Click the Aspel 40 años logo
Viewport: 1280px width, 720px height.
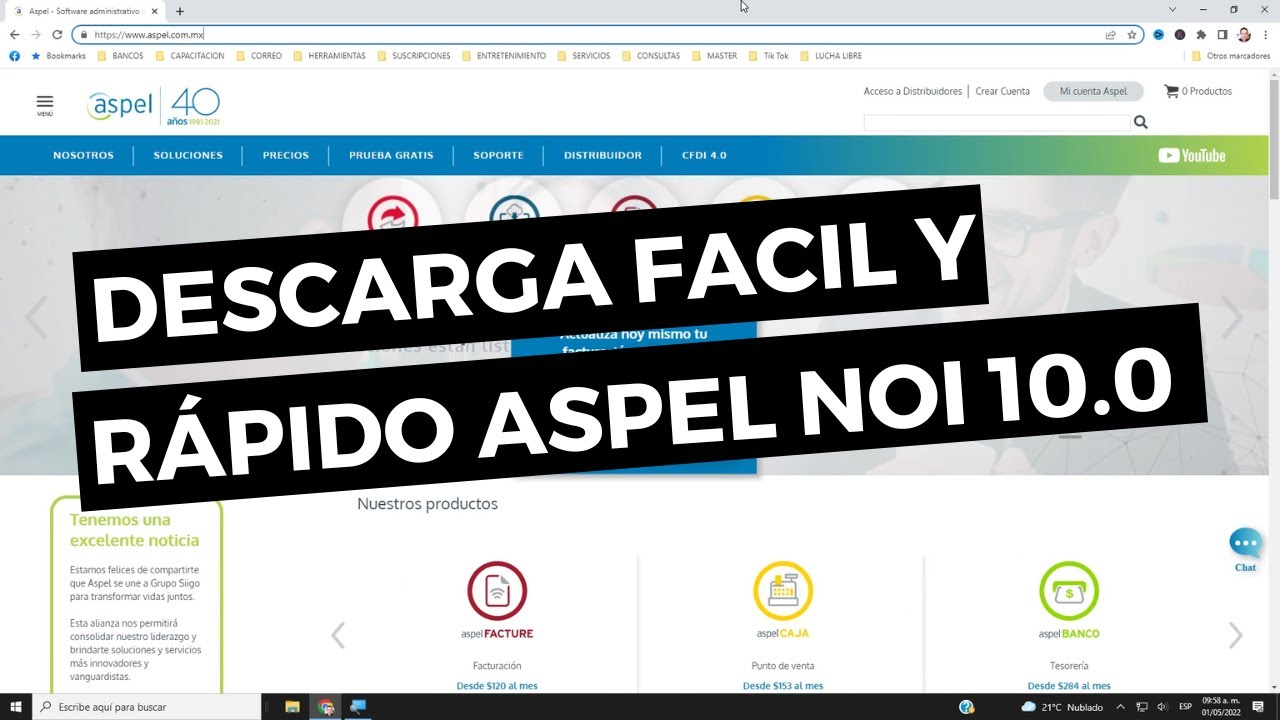(154, 106)
